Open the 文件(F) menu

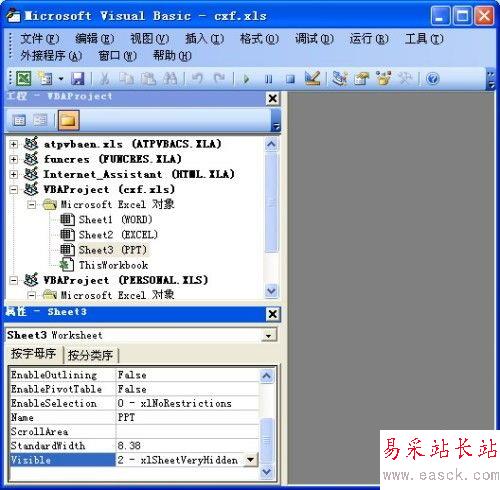tap(39, 39)
